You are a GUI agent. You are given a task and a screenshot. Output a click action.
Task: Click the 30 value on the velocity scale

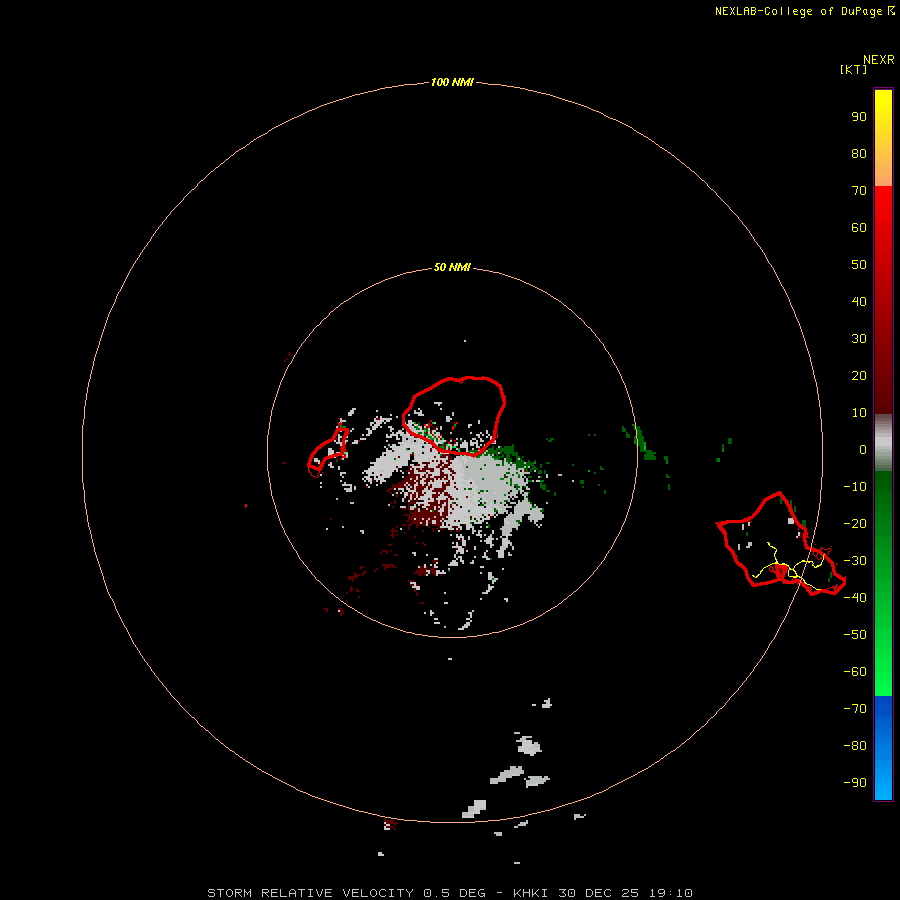(x=859, y=339)
